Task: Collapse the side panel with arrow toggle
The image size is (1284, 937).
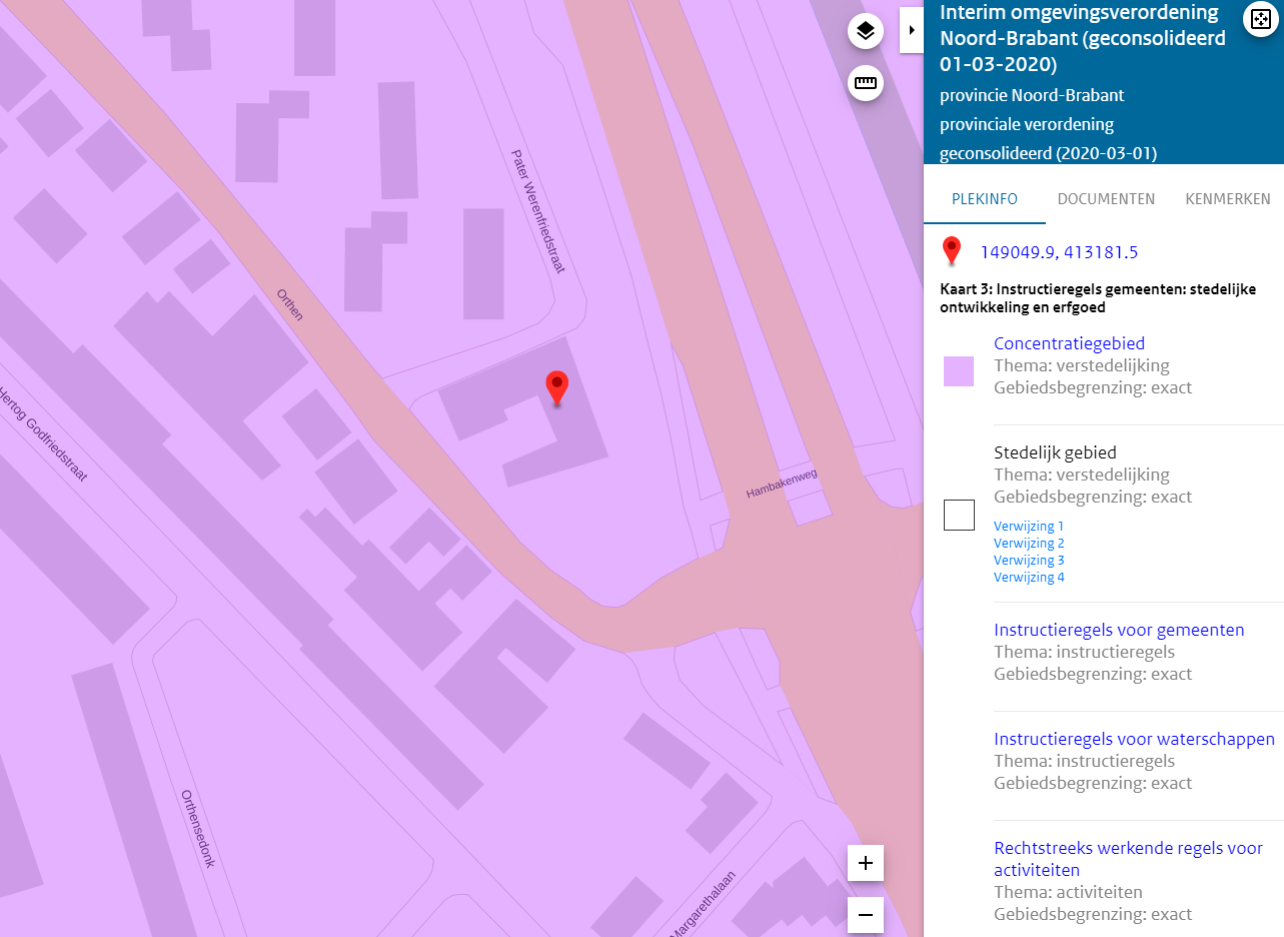Action: (911, 31)
